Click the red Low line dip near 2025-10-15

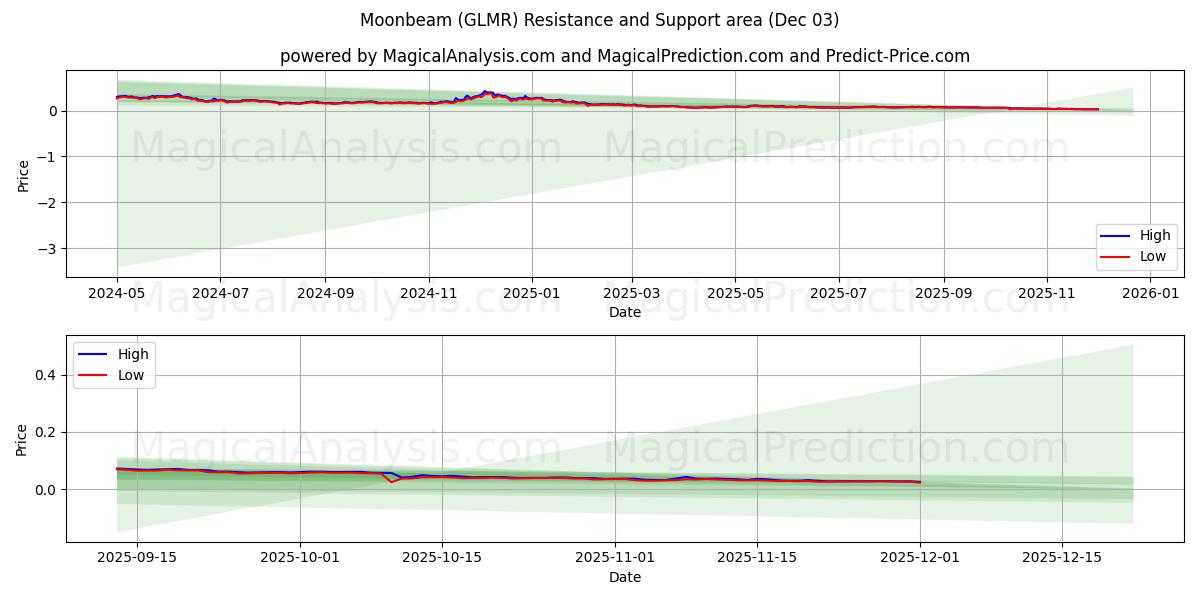393,483
